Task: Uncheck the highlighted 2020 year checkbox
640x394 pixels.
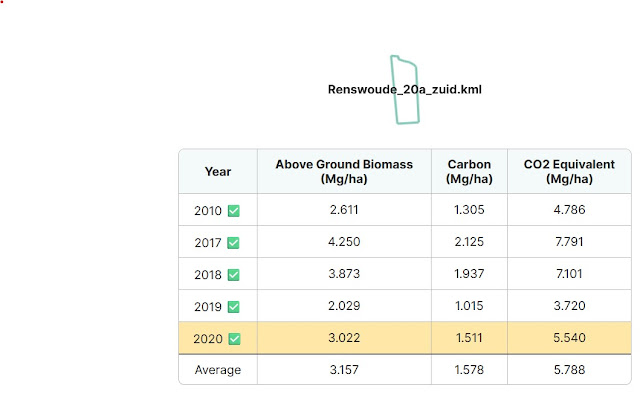Action: coord(234,338)
